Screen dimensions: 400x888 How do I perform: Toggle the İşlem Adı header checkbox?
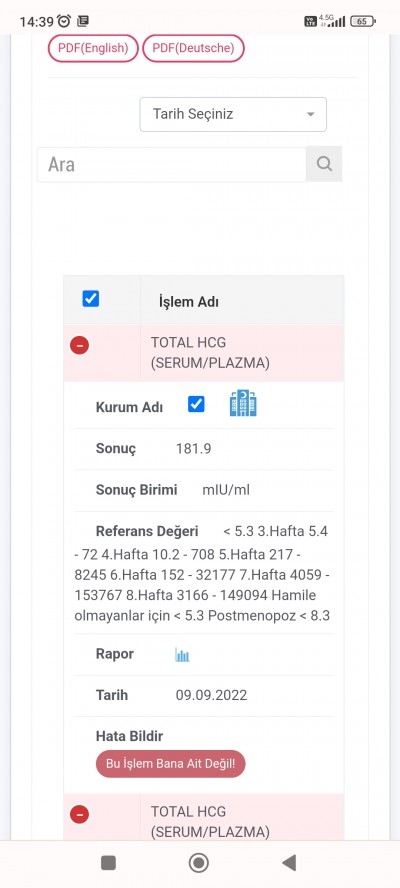(x=91, y=298)
